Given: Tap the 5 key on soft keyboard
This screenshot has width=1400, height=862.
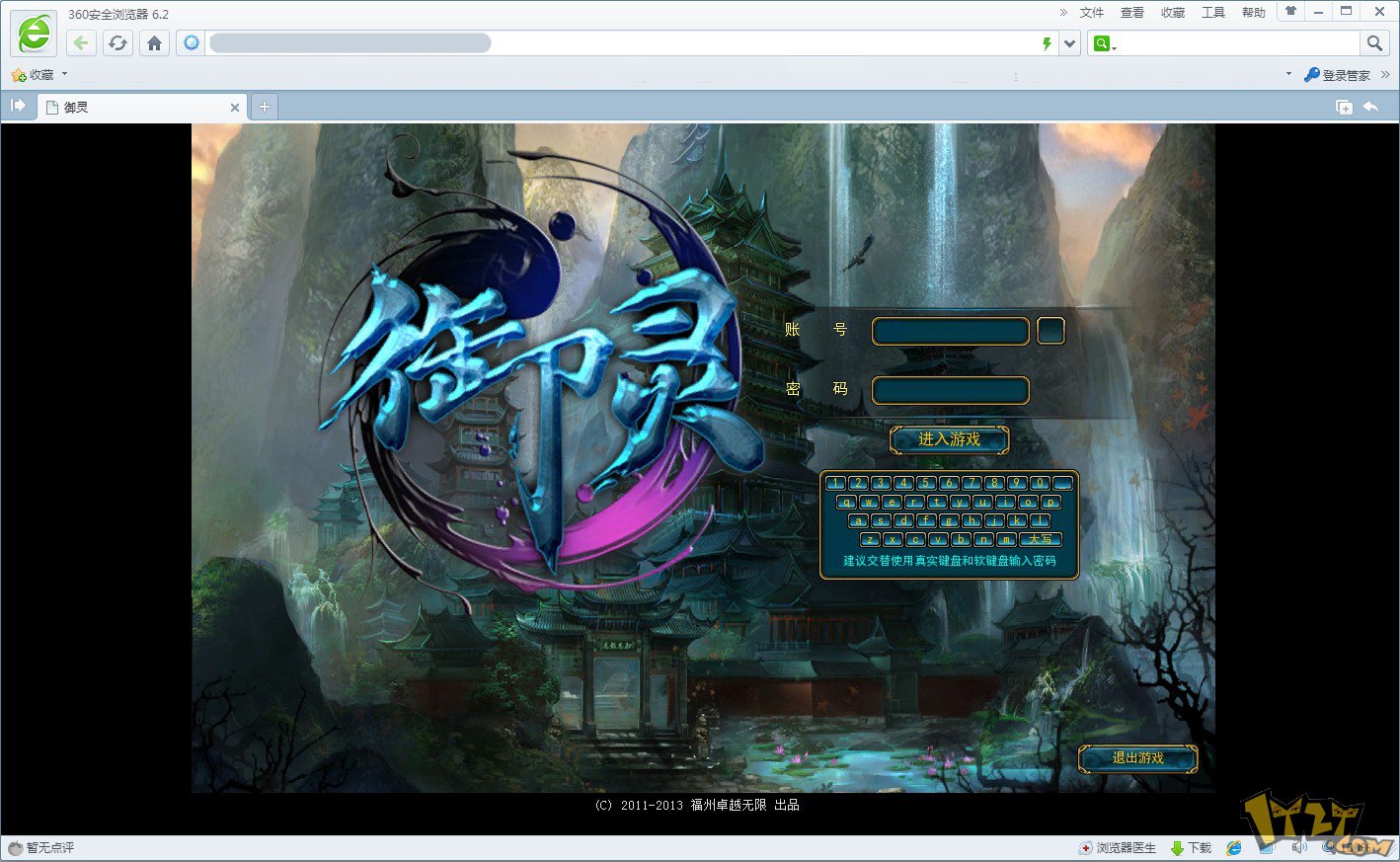Looking at the screenshot, I should (926, 483).
